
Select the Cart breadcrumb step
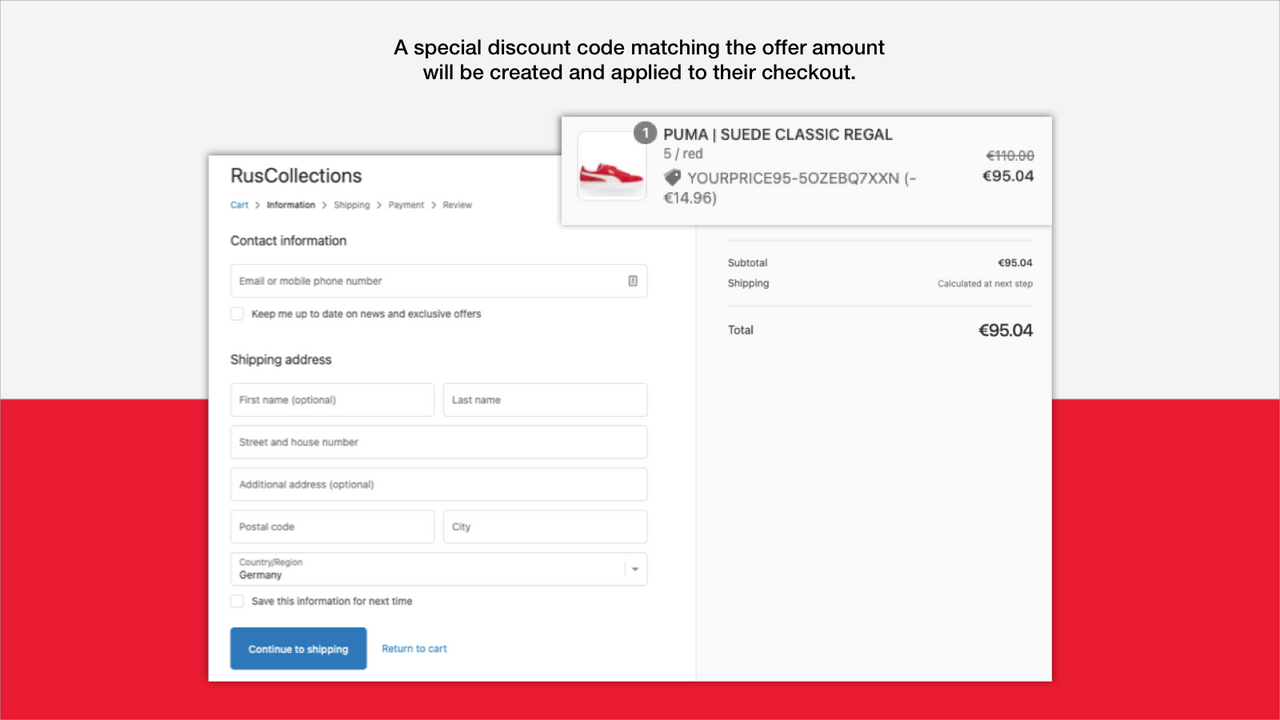239,204
